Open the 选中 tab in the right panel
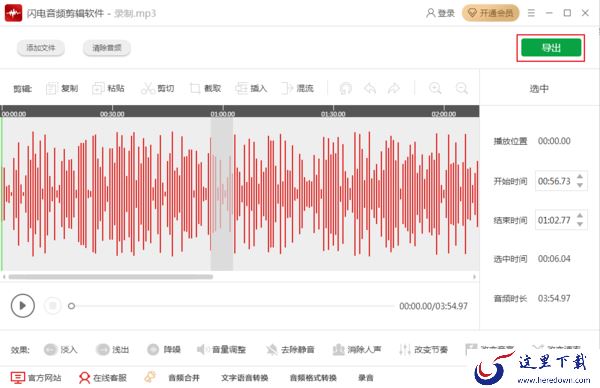 (x=539, y=88)
